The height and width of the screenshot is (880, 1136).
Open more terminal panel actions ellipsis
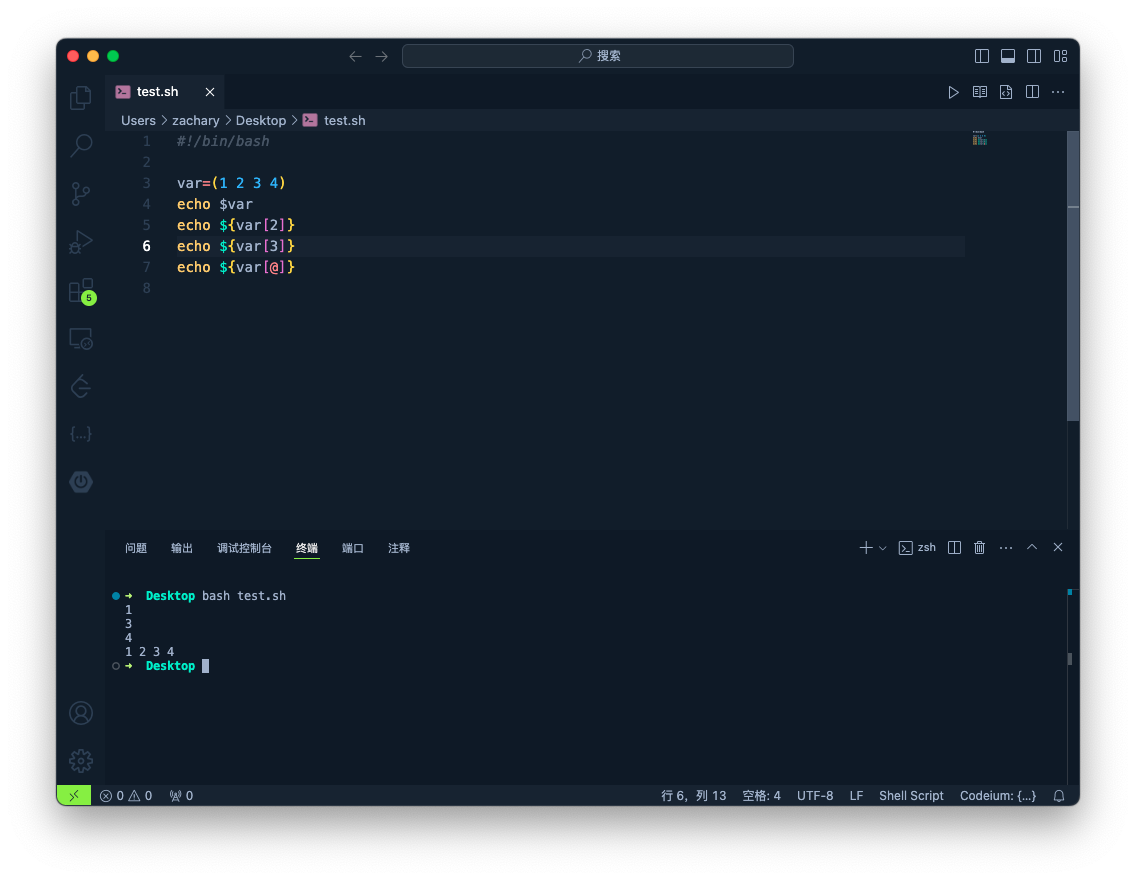point(1006,548)
